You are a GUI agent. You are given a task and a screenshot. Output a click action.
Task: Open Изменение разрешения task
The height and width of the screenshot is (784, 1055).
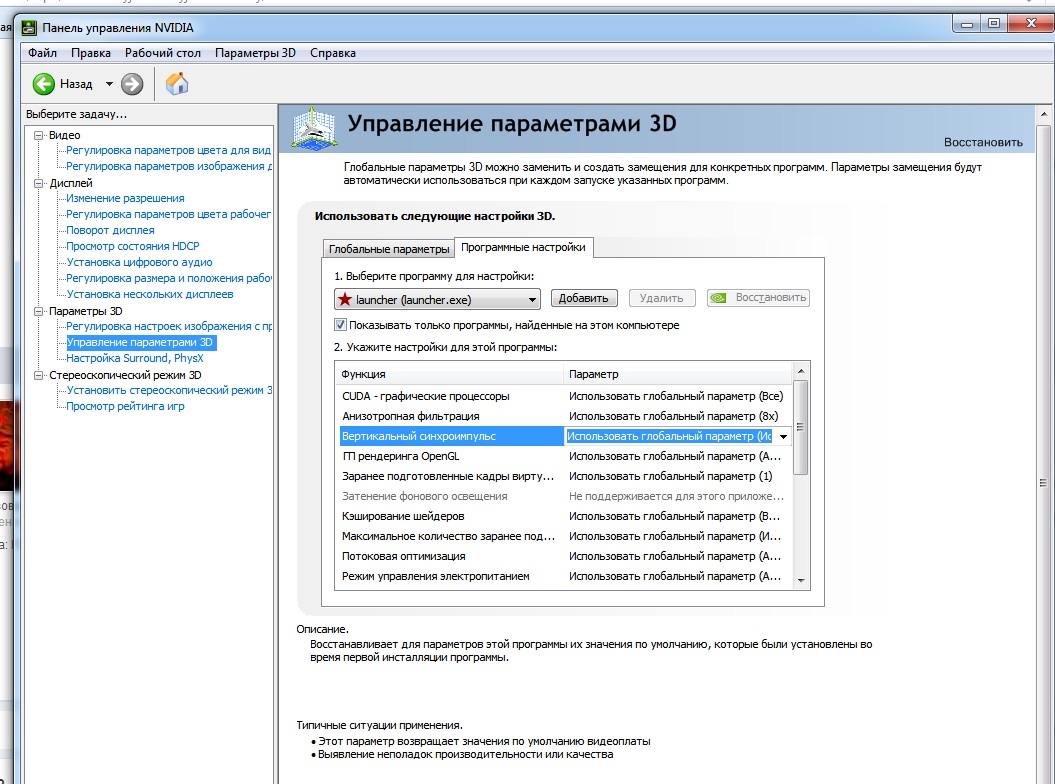125,198
